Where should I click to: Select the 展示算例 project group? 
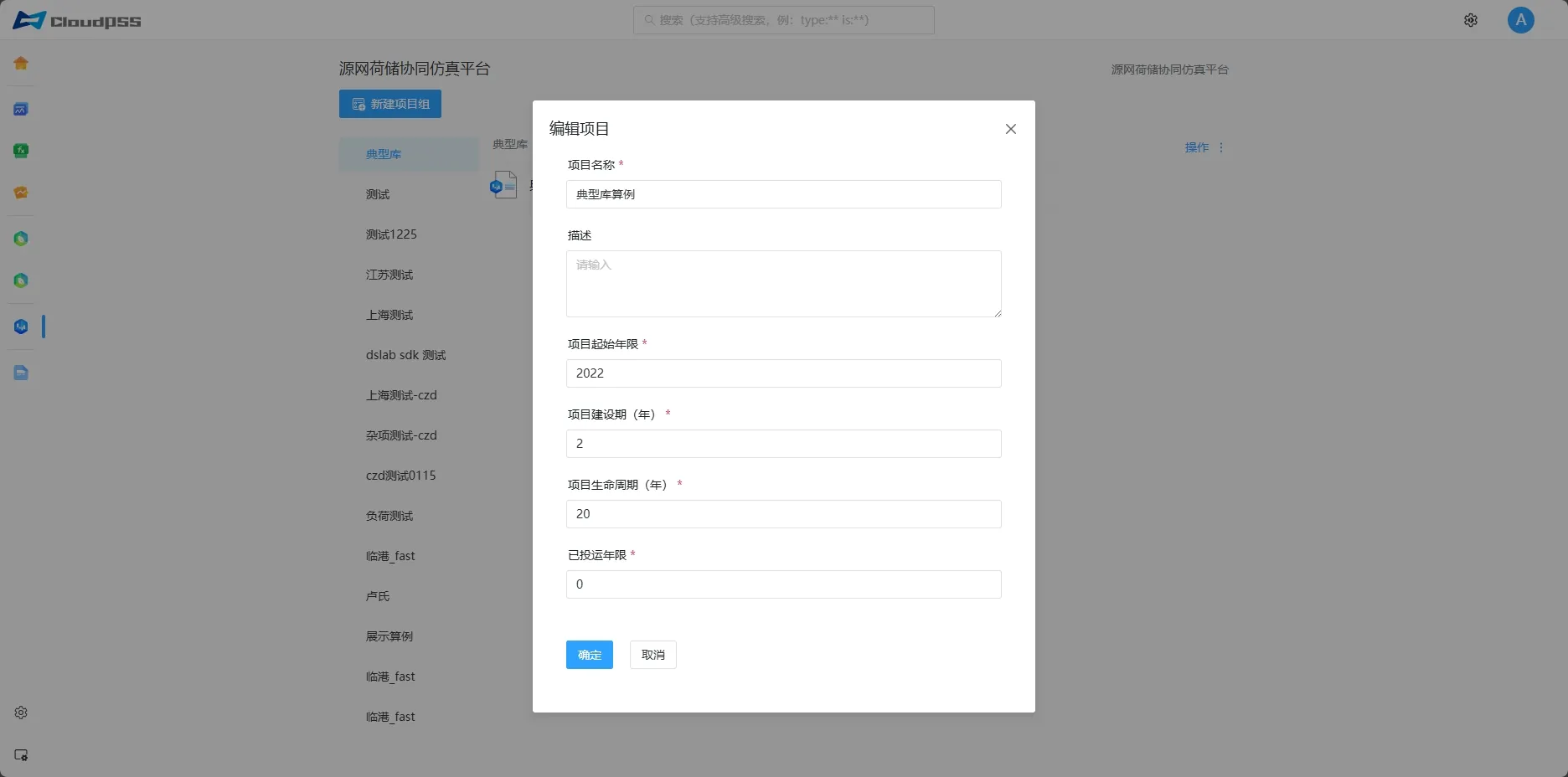pyautogui.click(x=409, y=636)
